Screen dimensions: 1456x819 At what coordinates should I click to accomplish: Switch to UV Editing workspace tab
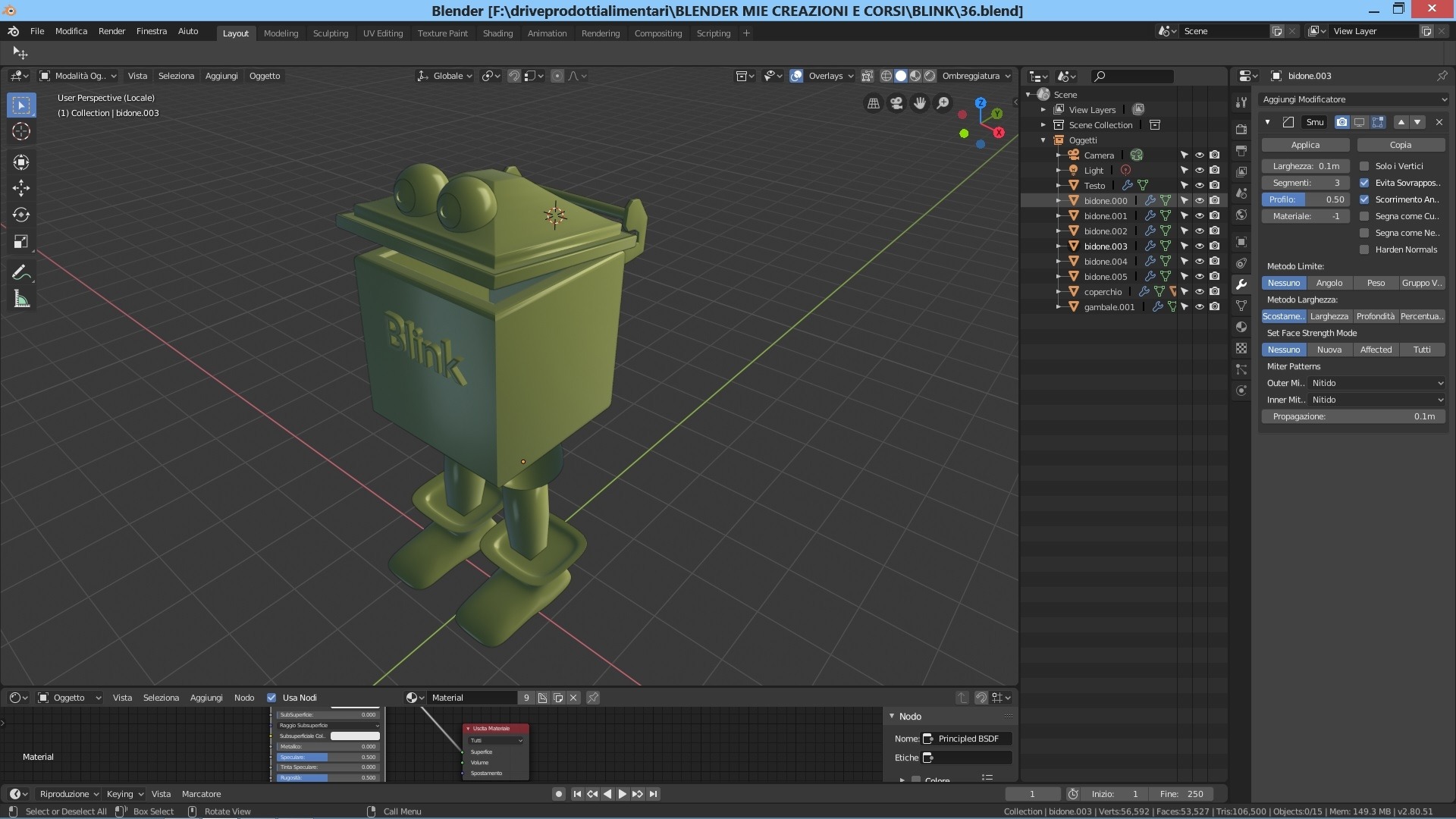point(383,33)
